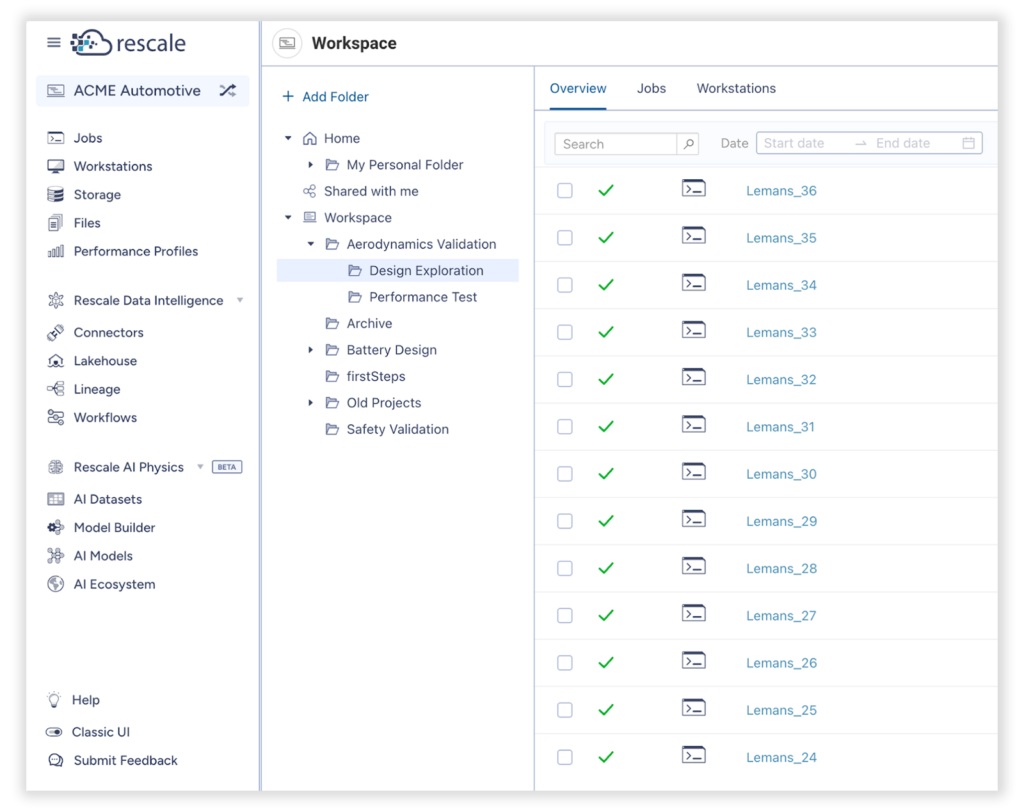This screenshot has width=1024, height=812.
Task: Open Storage from the sidebar
Action: [x=96, y=195]
